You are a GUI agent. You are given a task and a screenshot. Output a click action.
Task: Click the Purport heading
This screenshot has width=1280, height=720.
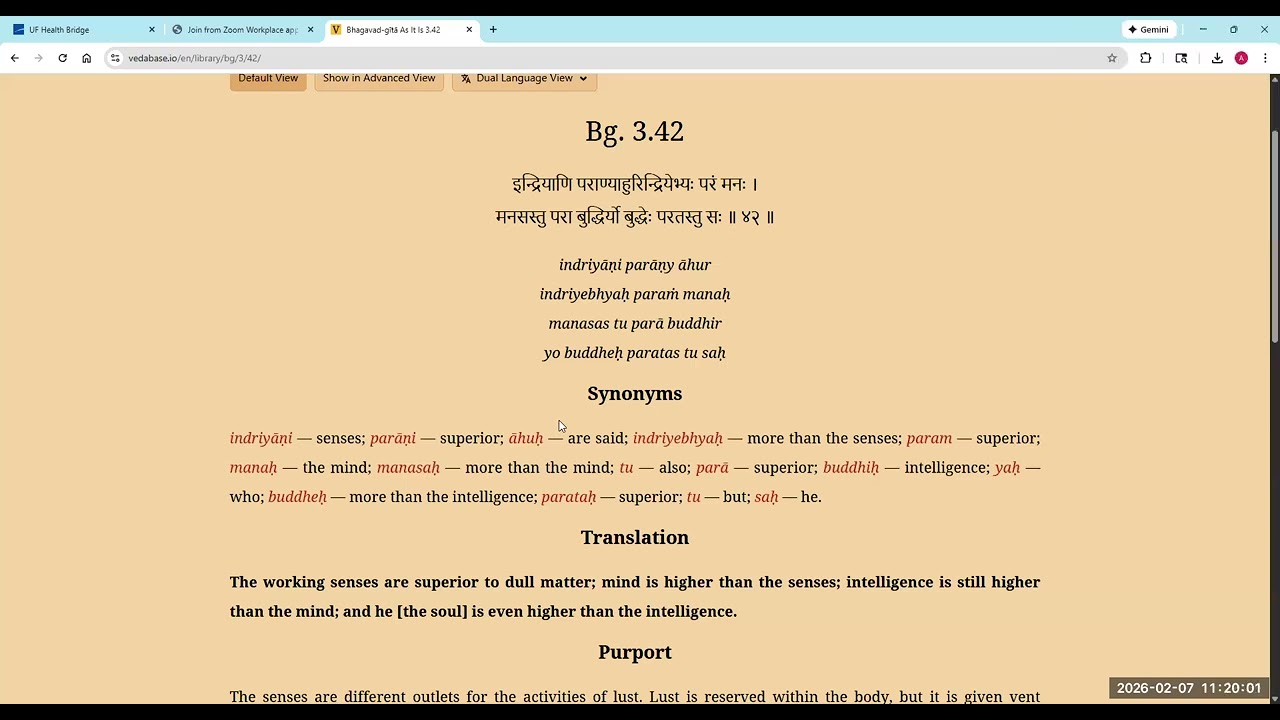635,652
